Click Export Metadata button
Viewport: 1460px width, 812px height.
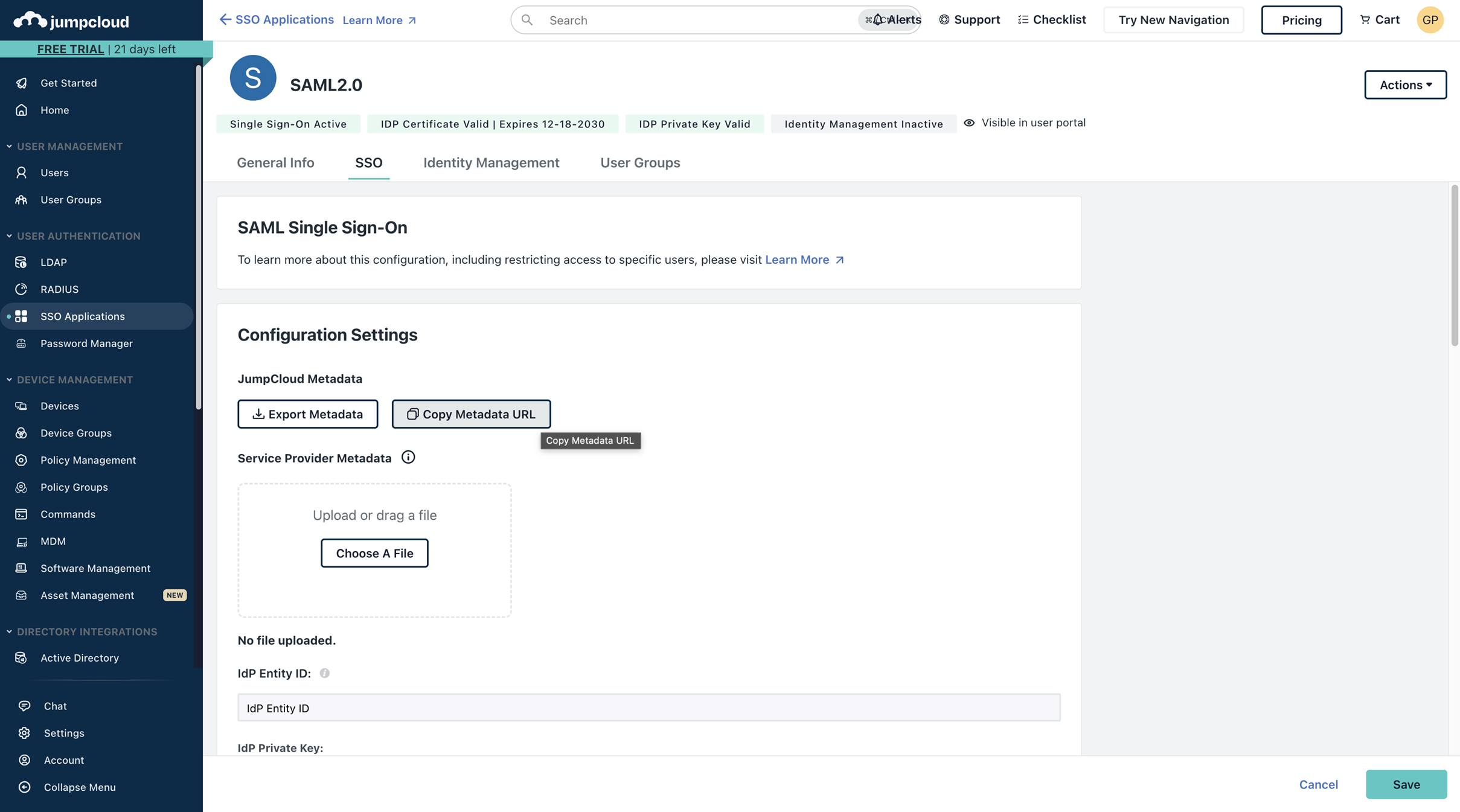coord(308,414)
